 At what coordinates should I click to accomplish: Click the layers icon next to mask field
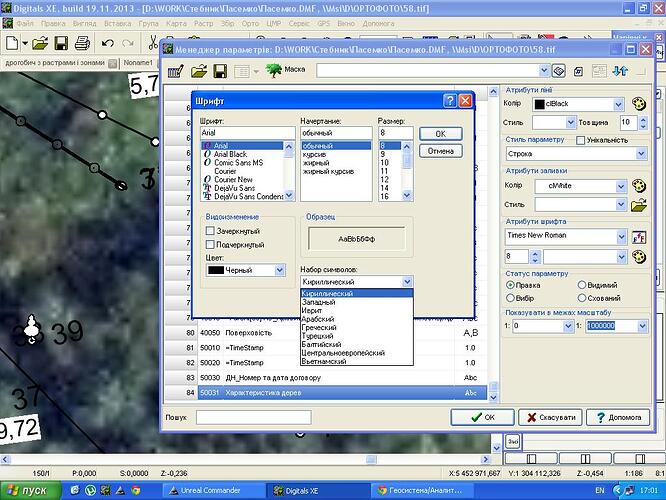[x=559, y=71]
